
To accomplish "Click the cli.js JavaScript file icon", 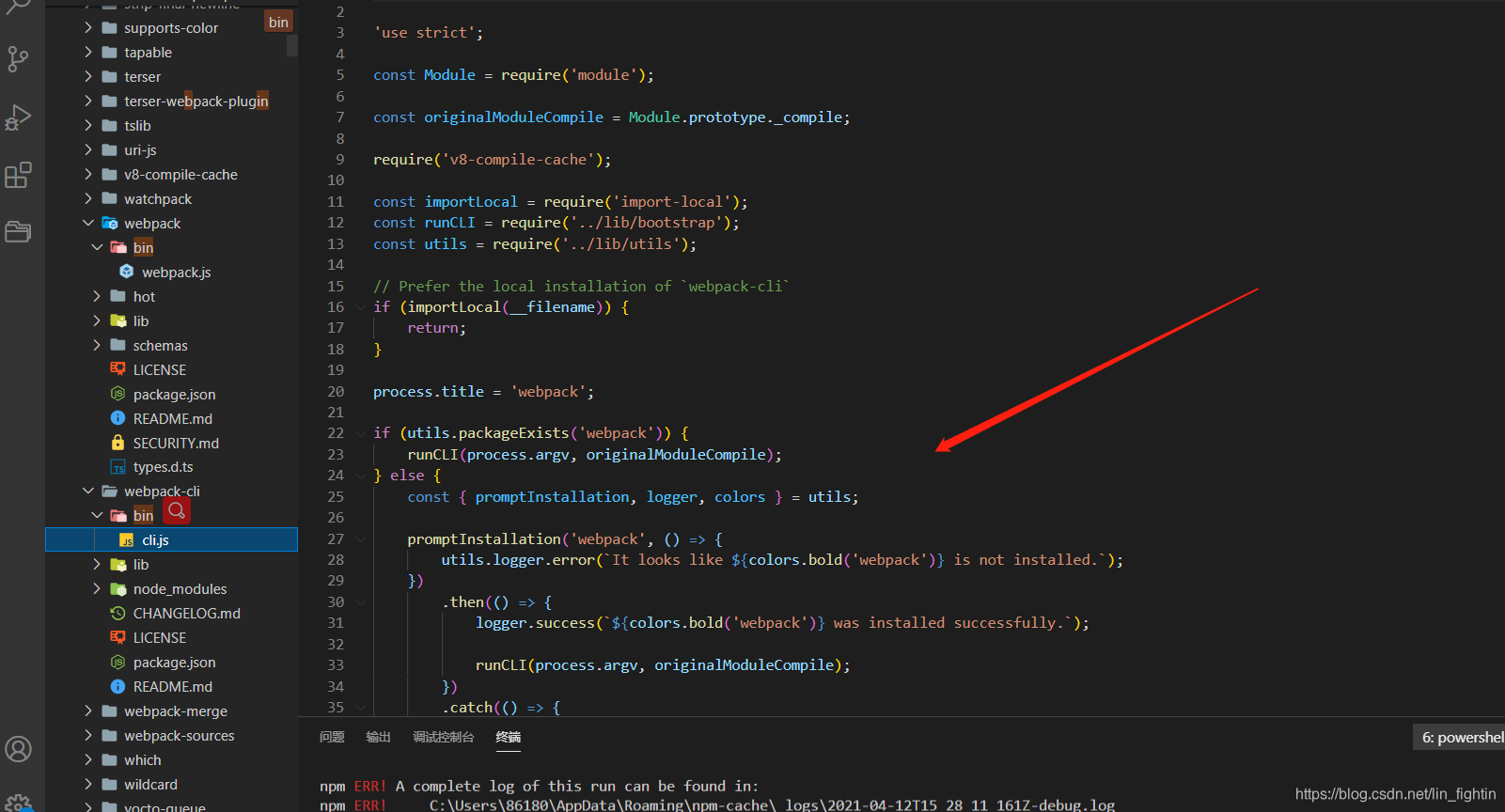I will (x=127, y=540).
